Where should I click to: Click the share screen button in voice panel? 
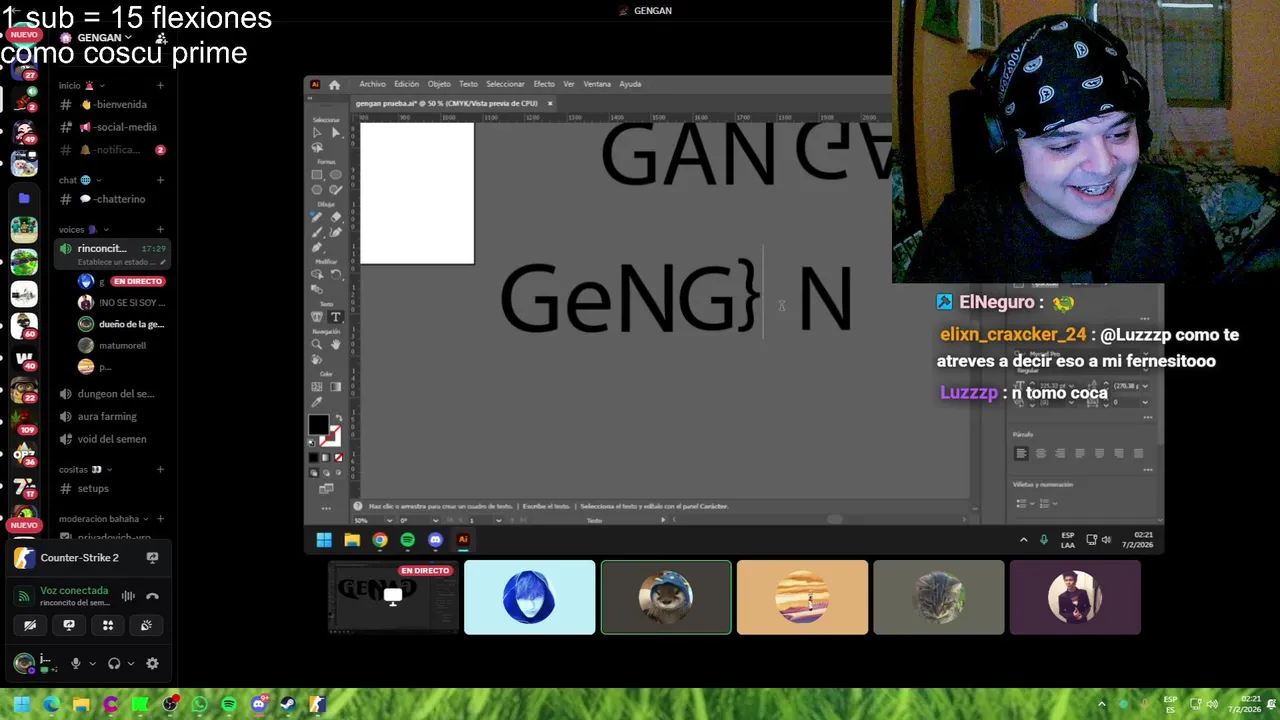click(69, 625)
